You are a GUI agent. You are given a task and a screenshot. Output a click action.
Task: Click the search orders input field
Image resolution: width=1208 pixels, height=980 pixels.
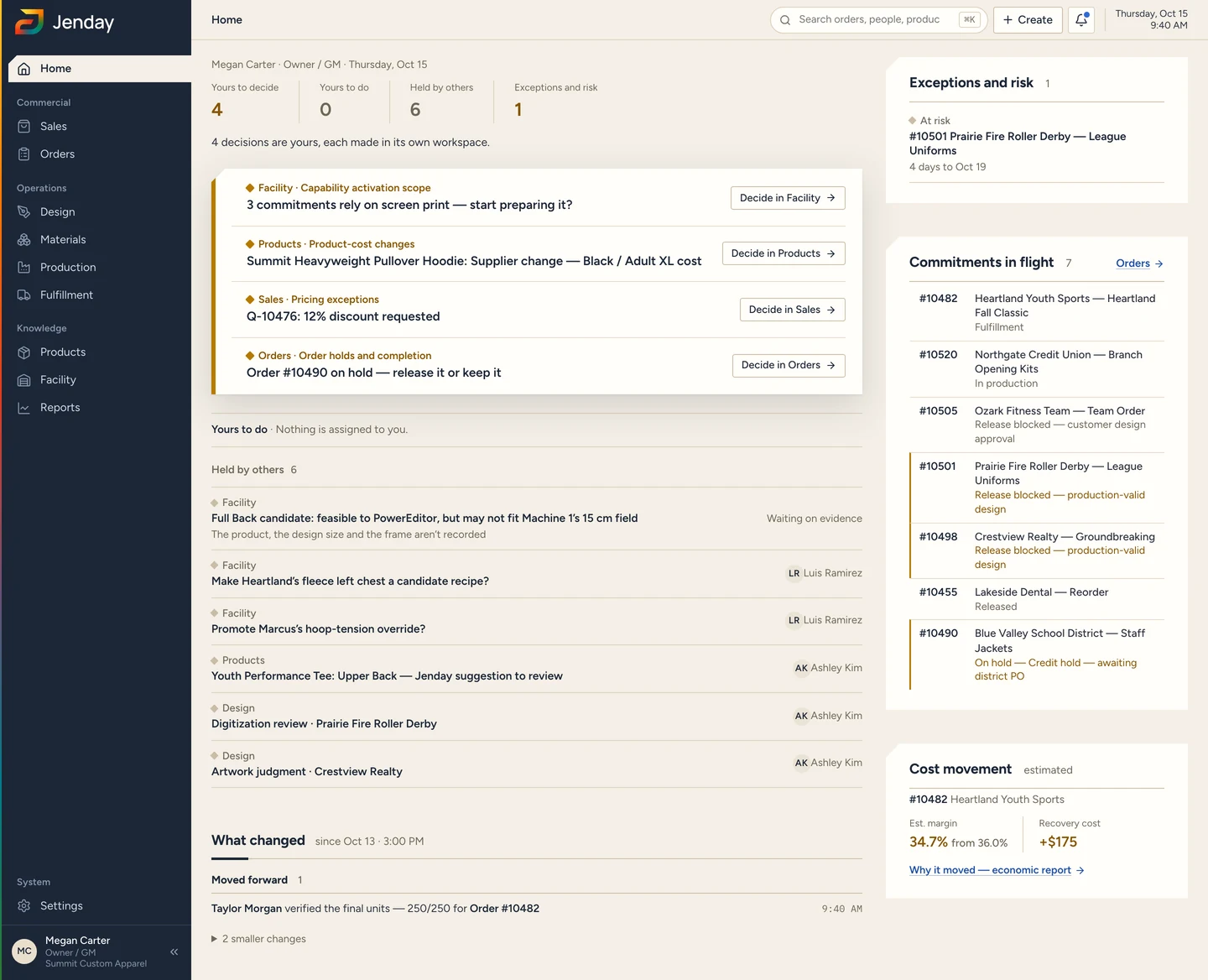(x=878, y=20)
